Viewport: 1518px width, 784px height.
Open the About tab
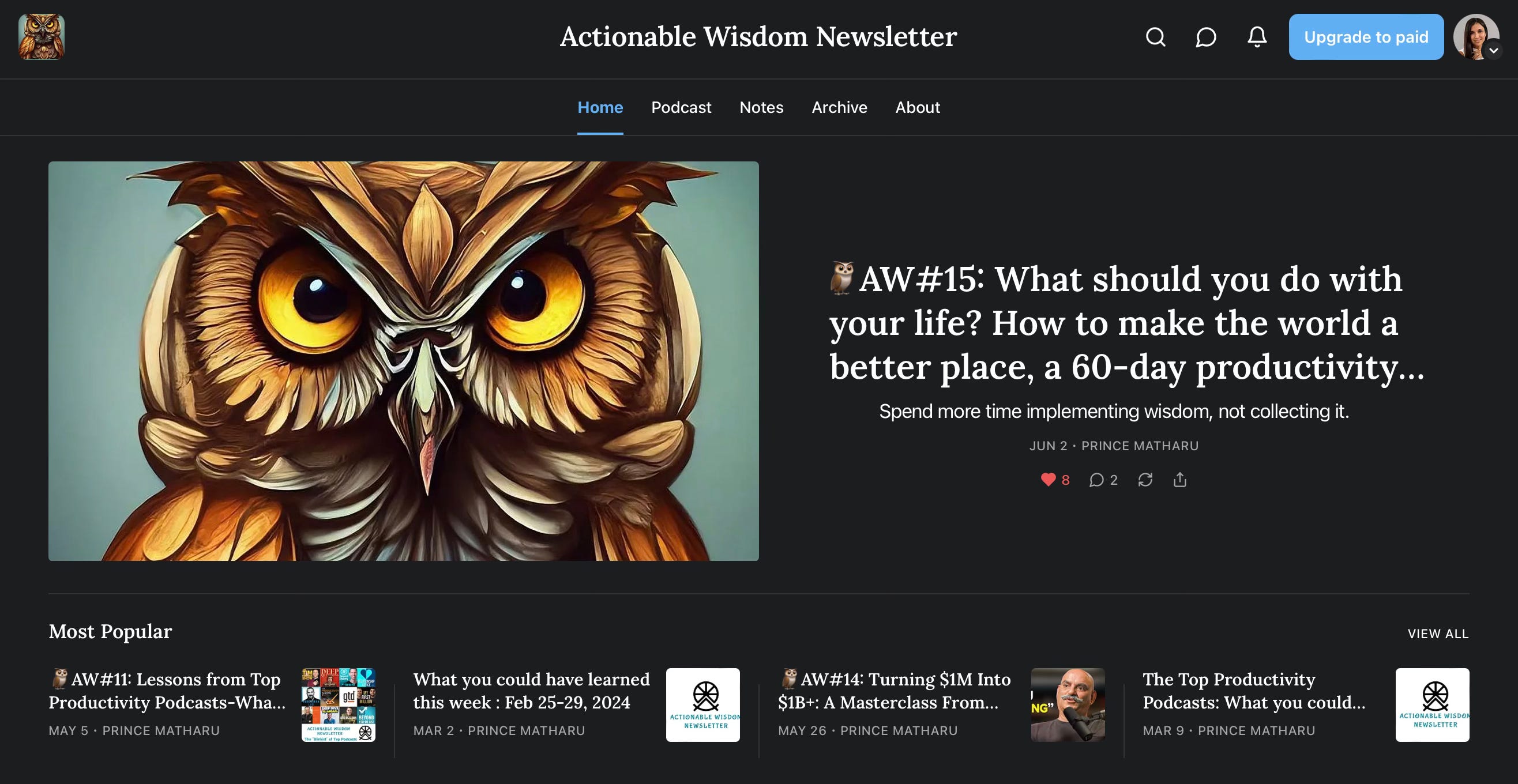pos(917,107)
